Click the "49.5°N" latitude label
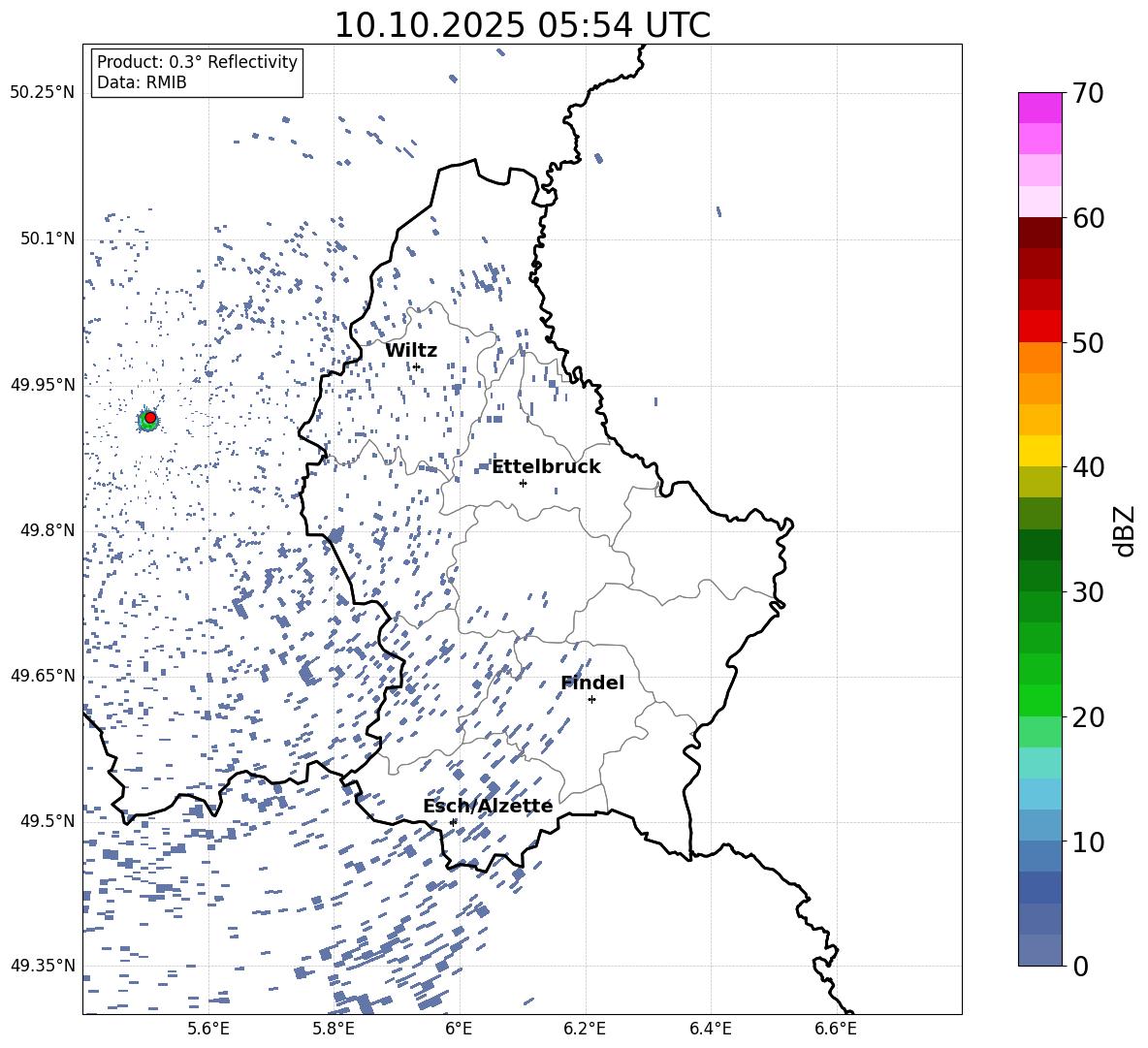This screenshot has width=1148, height=1048. [47, 821]
